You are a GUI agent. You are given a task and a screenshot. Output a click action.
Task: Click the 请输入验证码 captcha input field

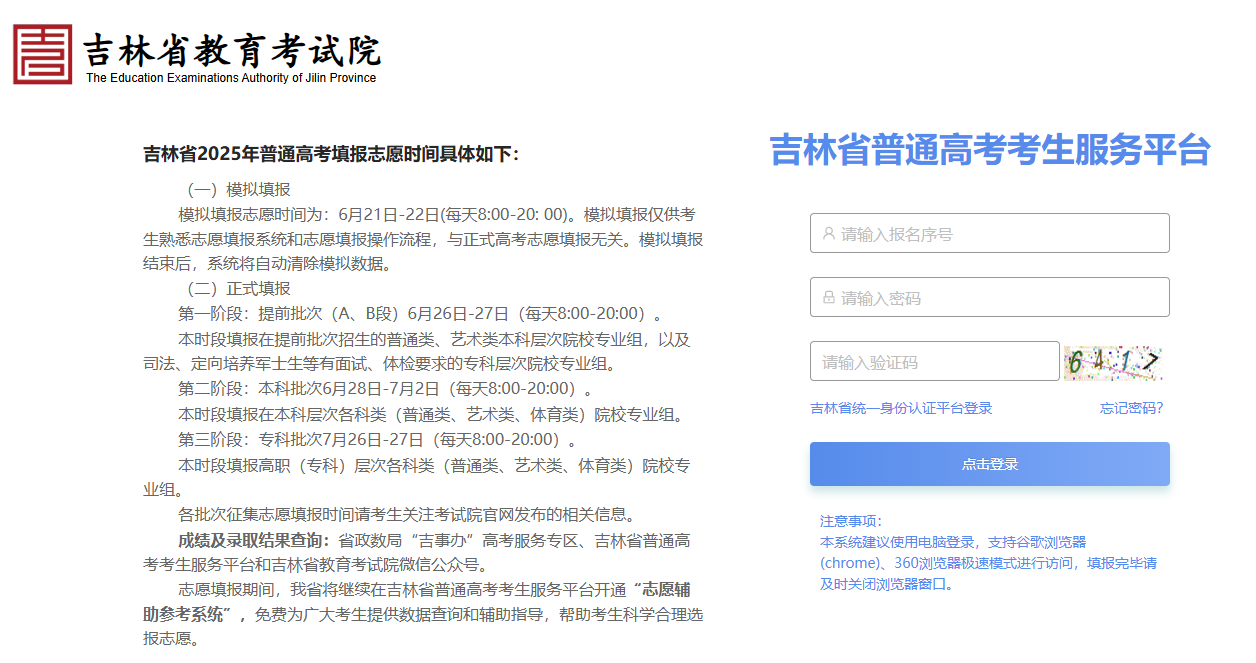coord(934,361)
